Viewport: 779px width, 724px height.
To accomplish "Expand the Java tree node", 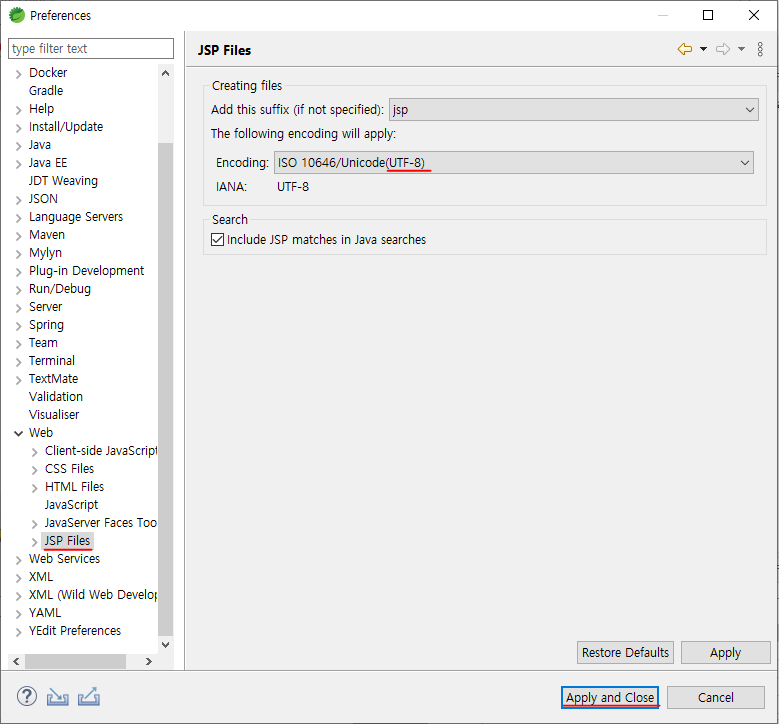I will 18,146.
